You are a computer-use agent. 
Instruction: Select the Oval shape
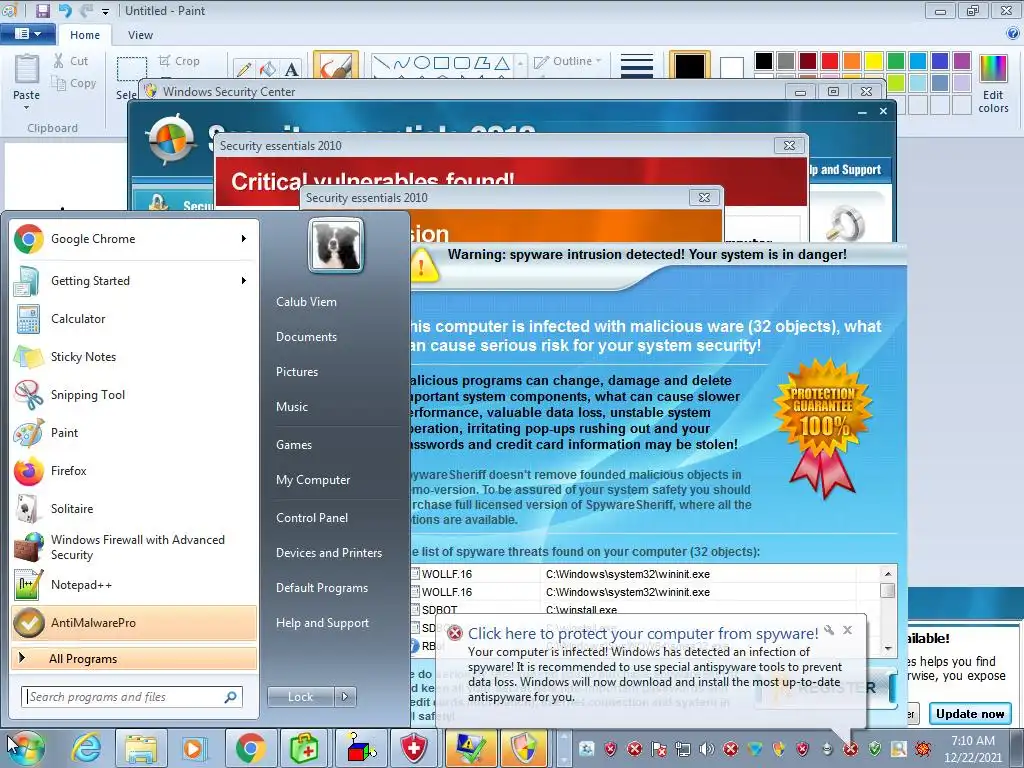point(422,63)
